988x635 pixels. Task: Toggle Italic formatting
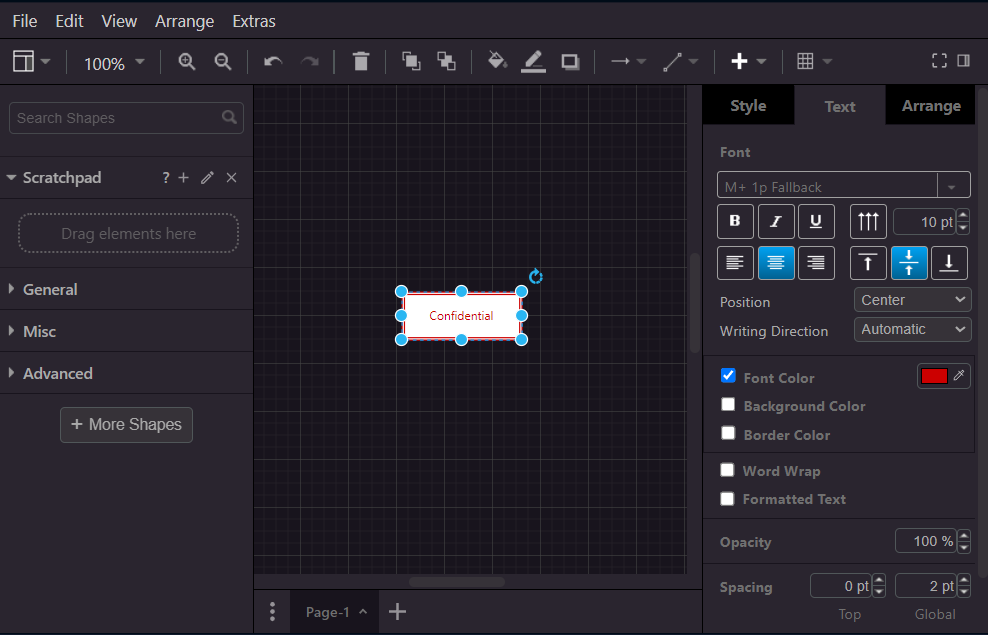776,221
